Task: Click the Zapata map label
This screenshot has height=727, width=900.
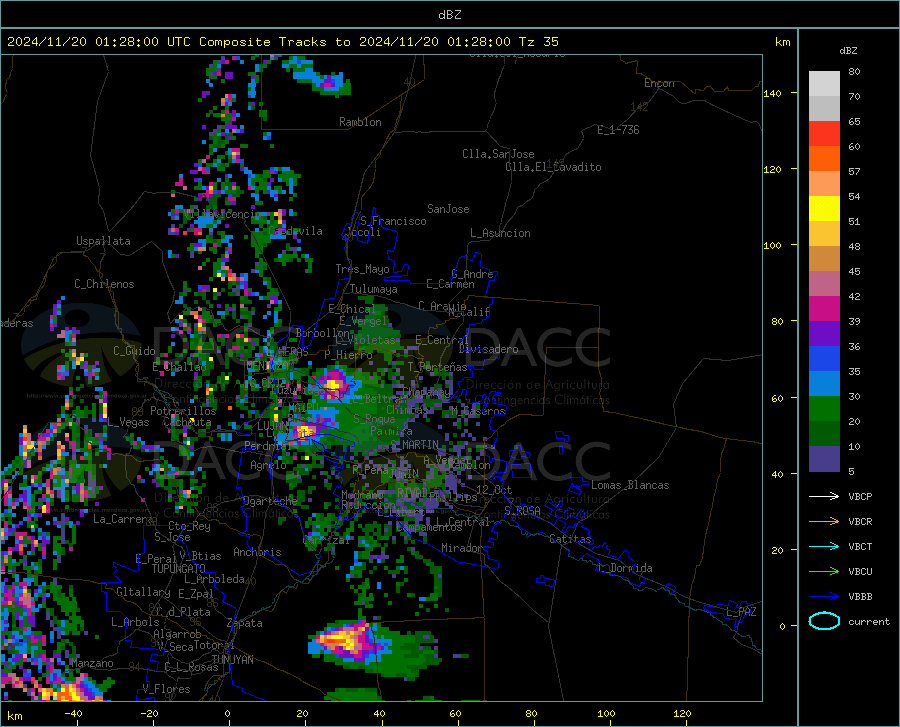Action: click(245, 623)
